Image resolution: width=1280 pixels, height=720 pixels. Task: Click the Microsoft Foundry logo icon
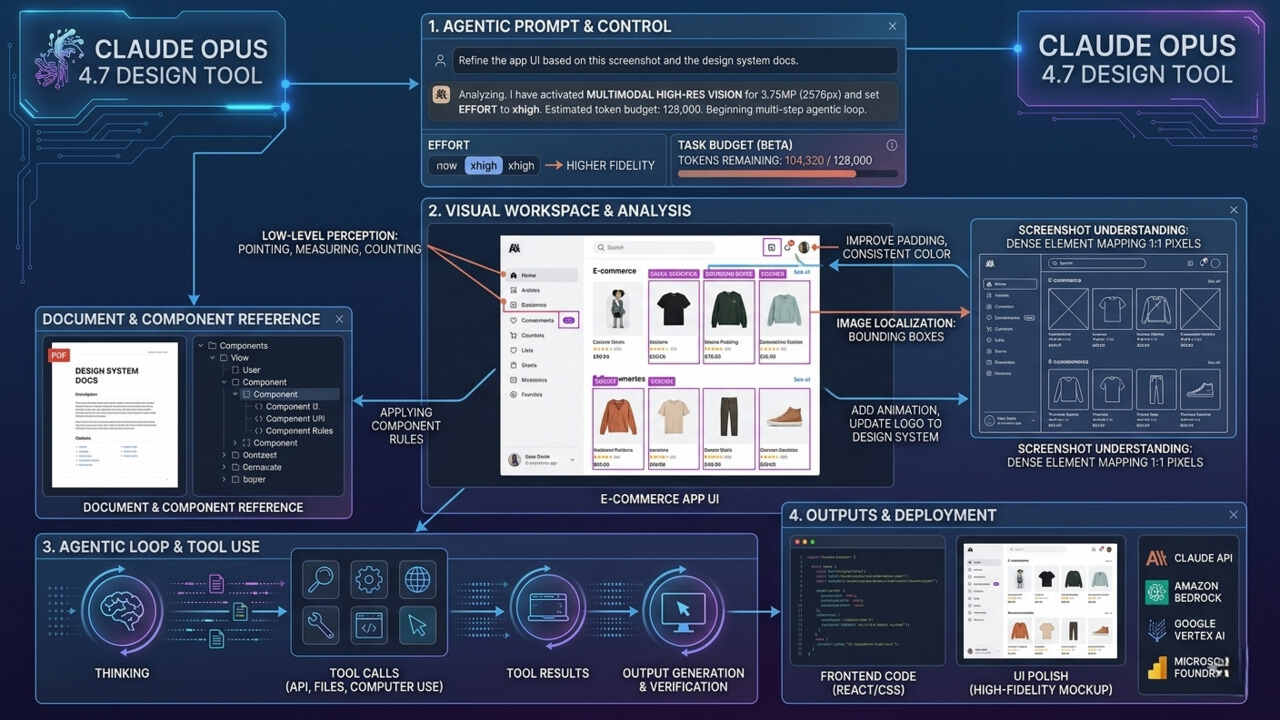tap(1157, 668)
